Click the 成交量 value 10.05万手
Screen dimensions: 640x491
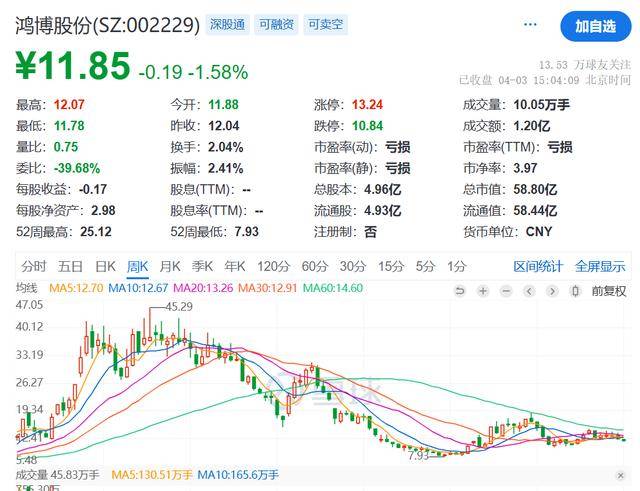pos(541,105)
